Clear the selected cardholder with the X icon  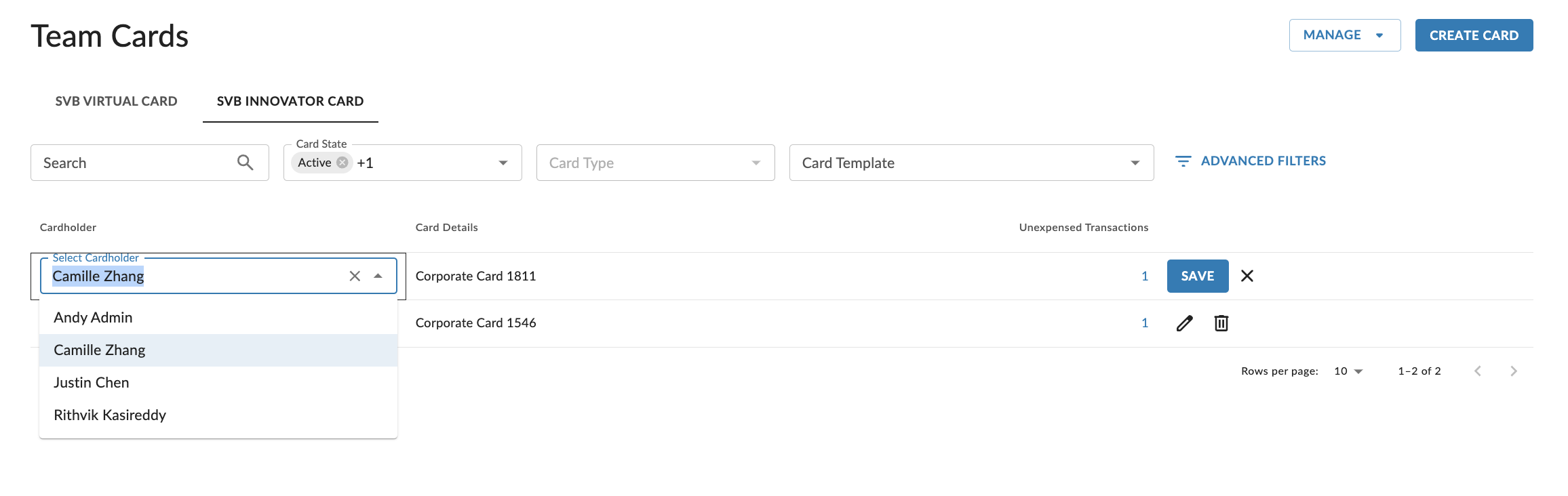pyautogui.click(x=355, y=276)
